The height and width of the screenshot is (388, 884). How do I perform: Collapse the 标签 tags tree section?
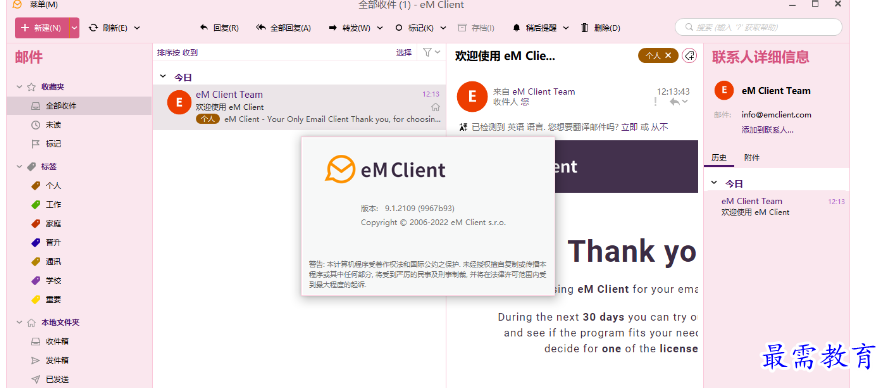(19, 167)
